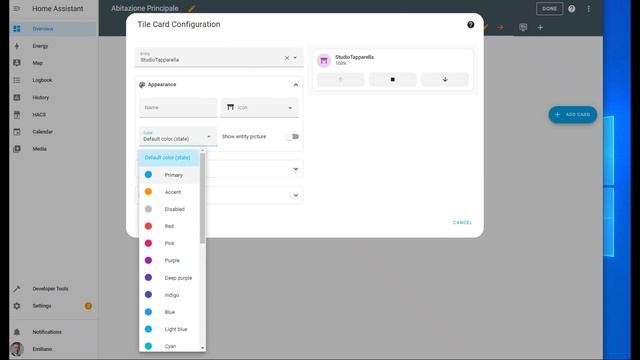
Task: Click the Notifications bell icon
Action: 17,332
